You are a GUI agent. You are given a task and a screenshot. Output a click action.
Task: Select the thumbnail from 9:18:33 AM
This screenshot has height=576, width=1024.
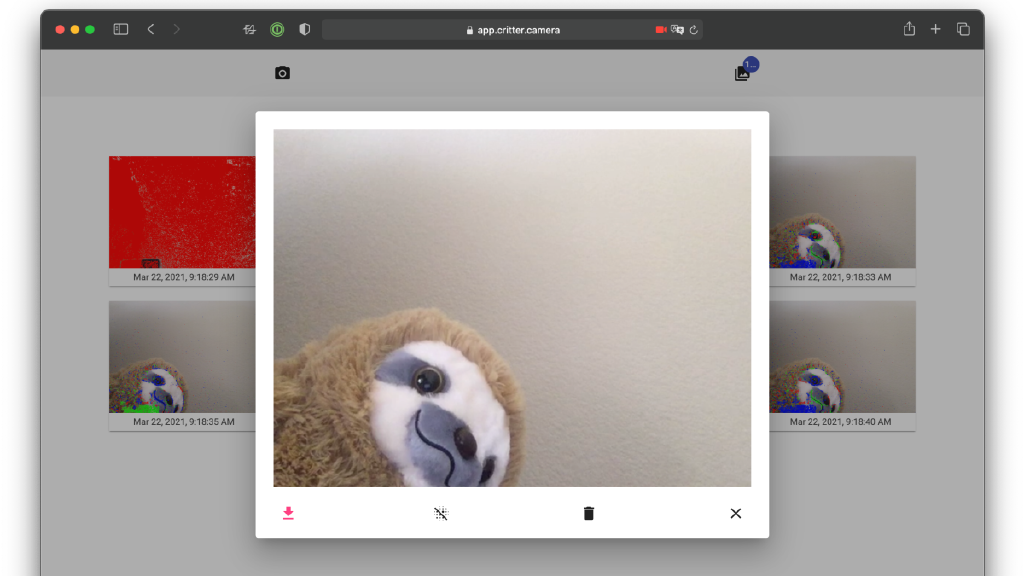click(842, 212)
